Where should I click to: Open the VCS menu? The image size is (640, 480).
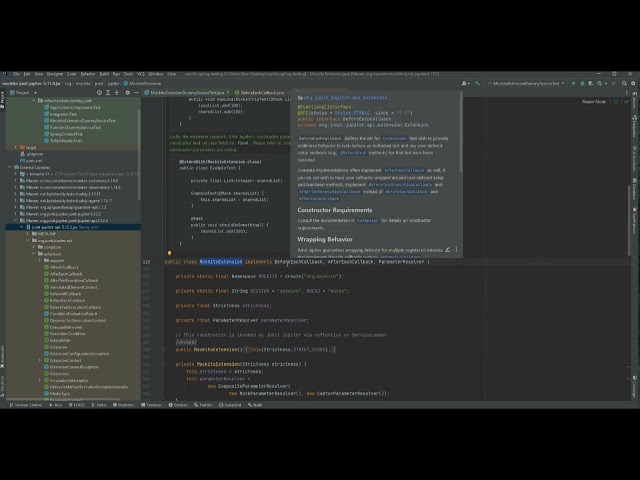pos(141,74)
